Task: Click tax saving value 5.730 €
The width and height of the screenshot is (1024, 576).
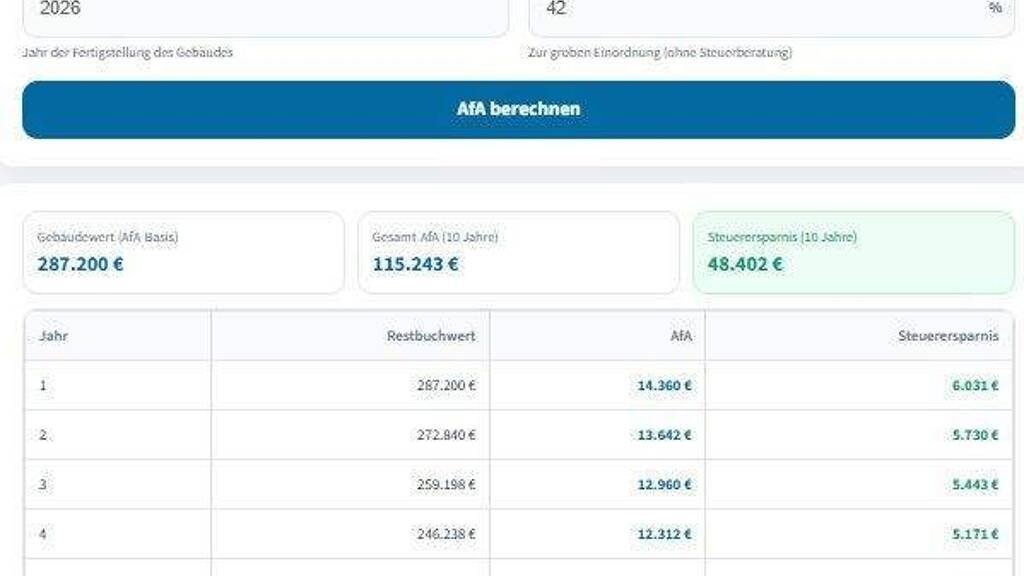Action: click(x=975, y=435)
